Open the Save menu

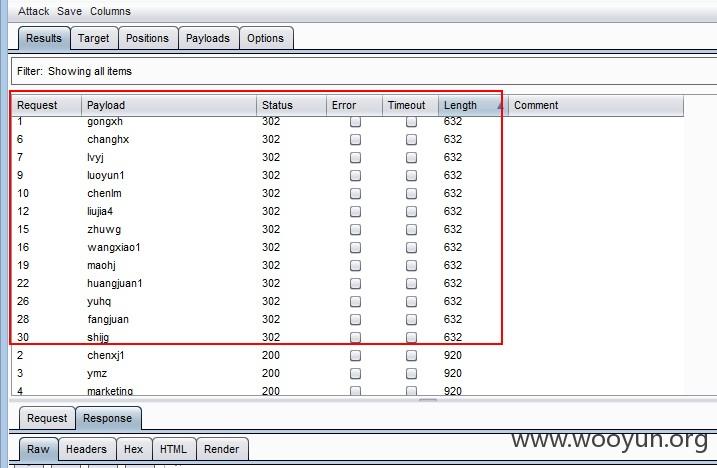69,11
